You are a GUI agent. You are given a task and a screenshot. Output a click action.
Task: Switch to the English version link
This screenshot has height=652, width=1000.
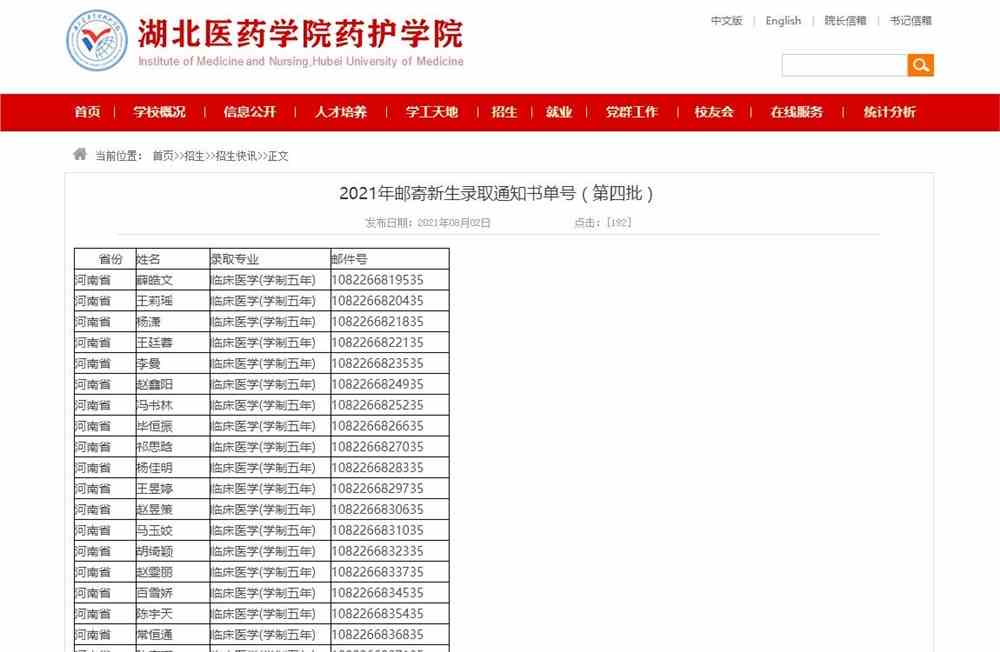(783, 20)
